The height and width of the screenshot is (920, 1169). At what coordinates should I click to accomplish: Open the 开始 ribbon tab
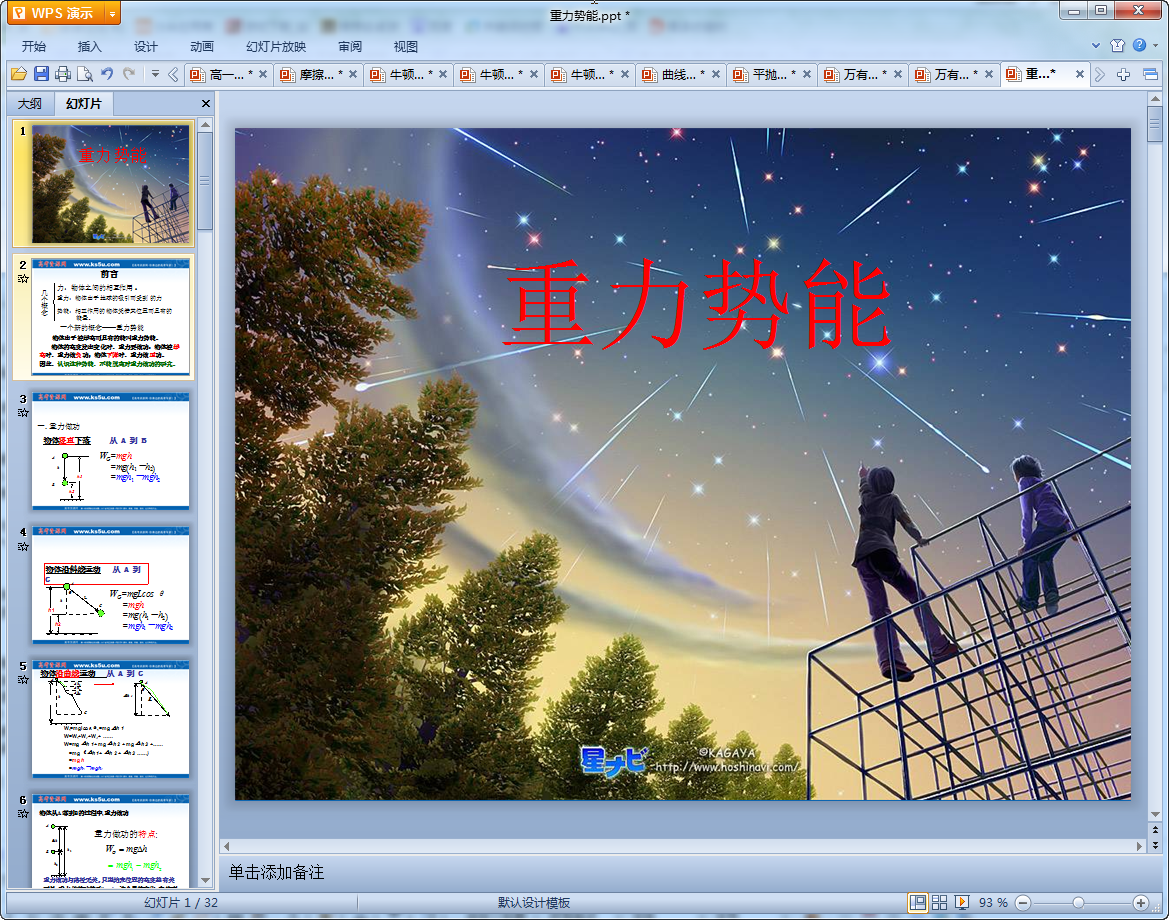(34, 46)
